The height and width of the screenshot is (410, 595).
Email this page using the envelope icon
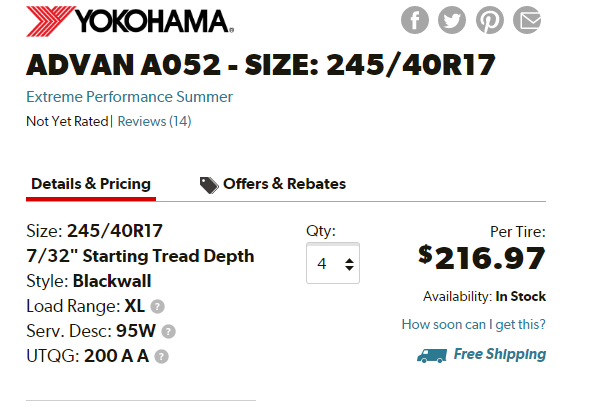tap(527, 20)
